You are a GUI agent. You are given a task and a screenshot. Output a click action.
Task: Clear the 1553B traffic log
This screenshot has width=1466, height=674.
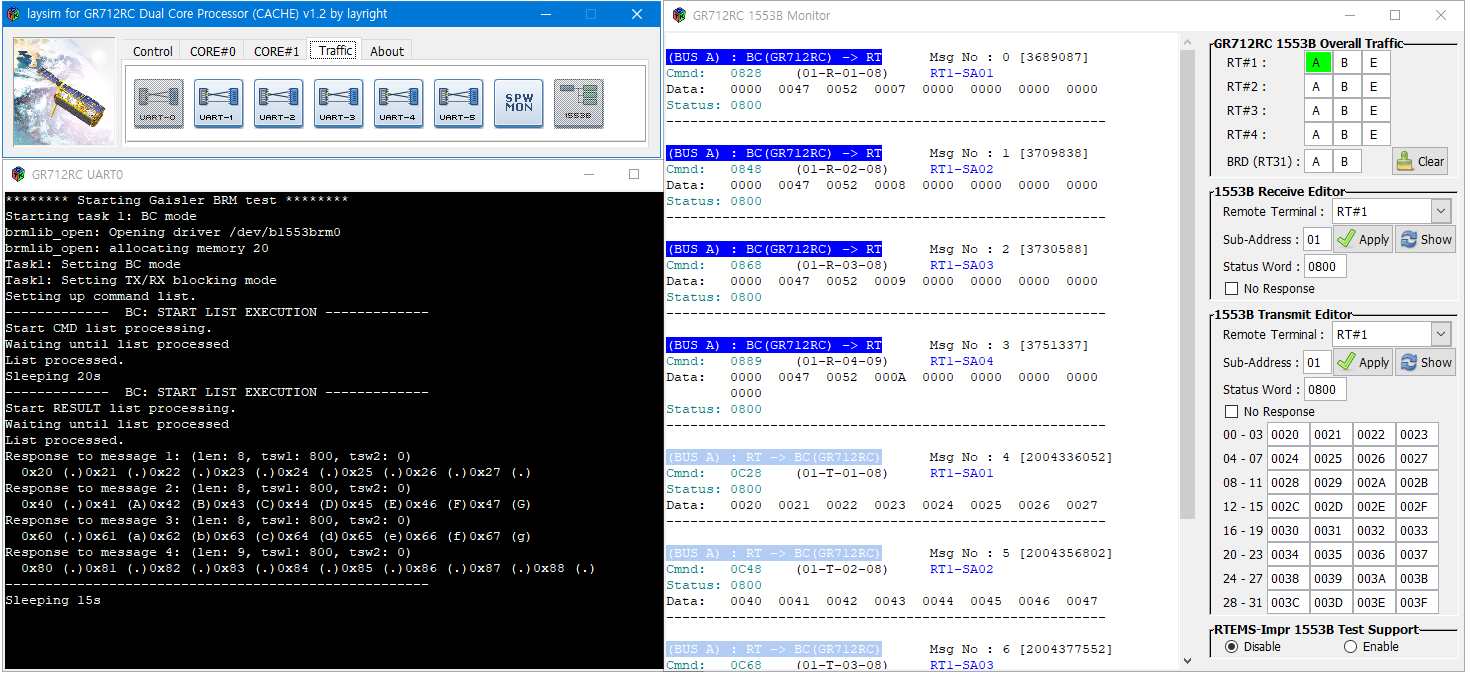pos(1419,160)
